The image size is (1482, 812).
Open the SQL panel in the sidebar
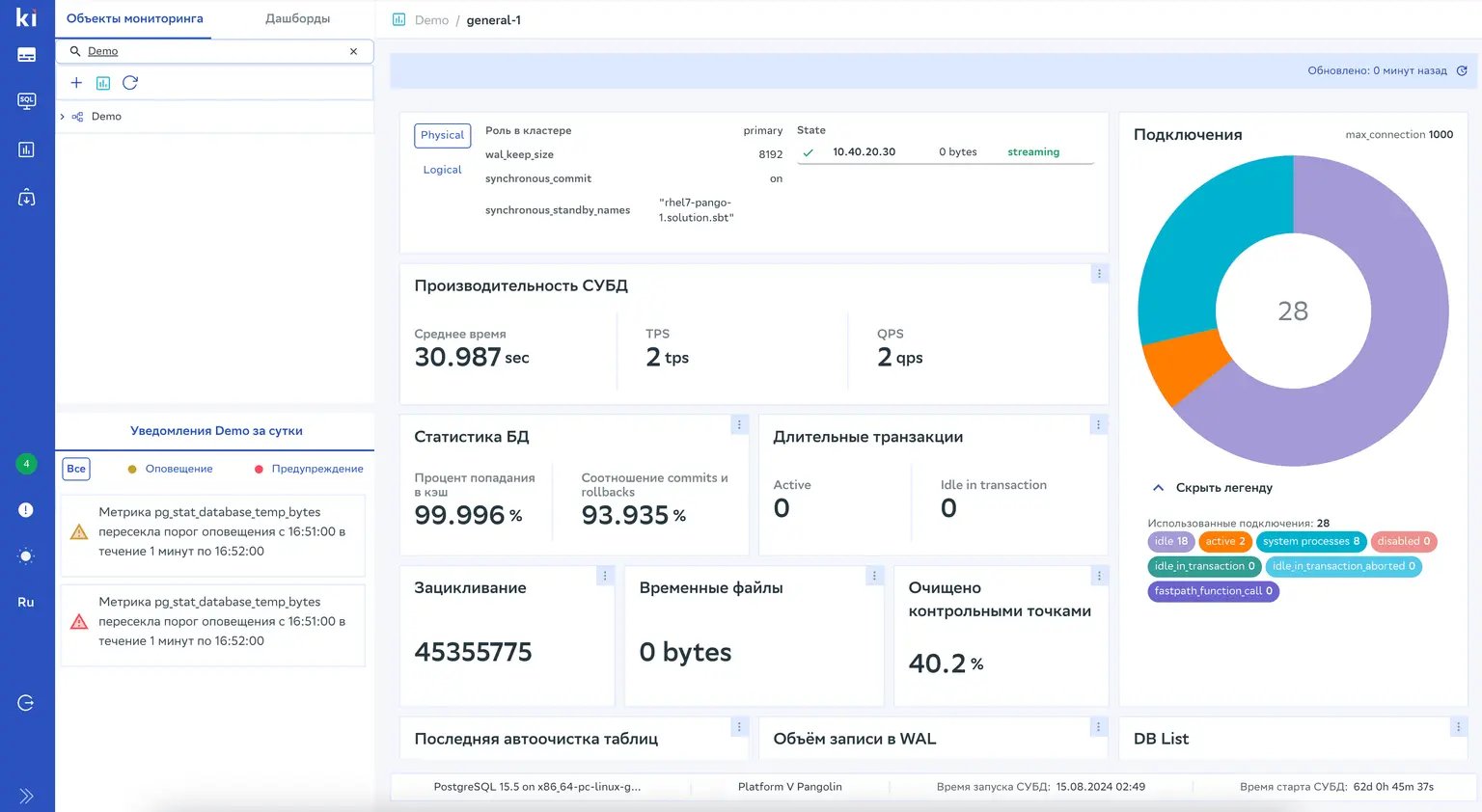tap(26, 100)
